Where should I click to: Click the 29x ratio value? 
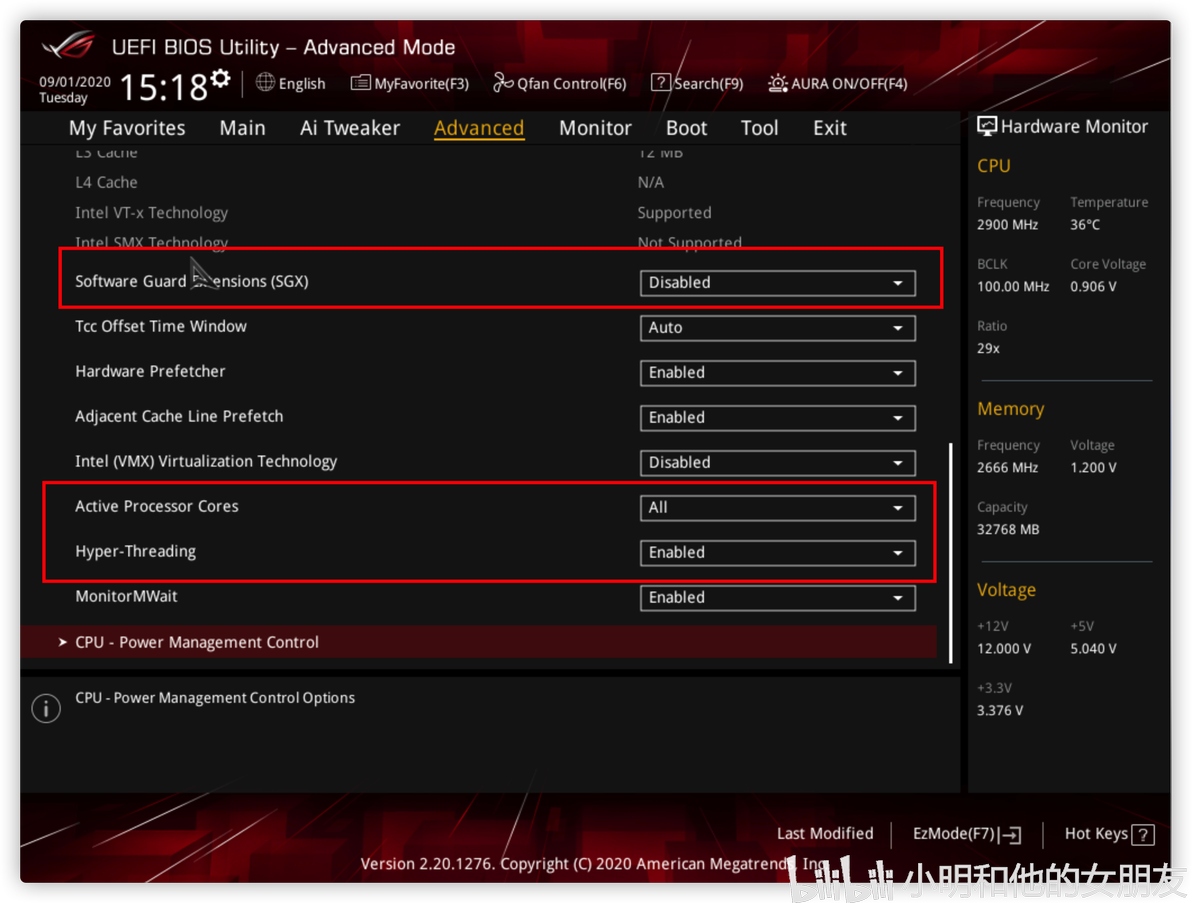pyautogui.click(x=988, y=348)
